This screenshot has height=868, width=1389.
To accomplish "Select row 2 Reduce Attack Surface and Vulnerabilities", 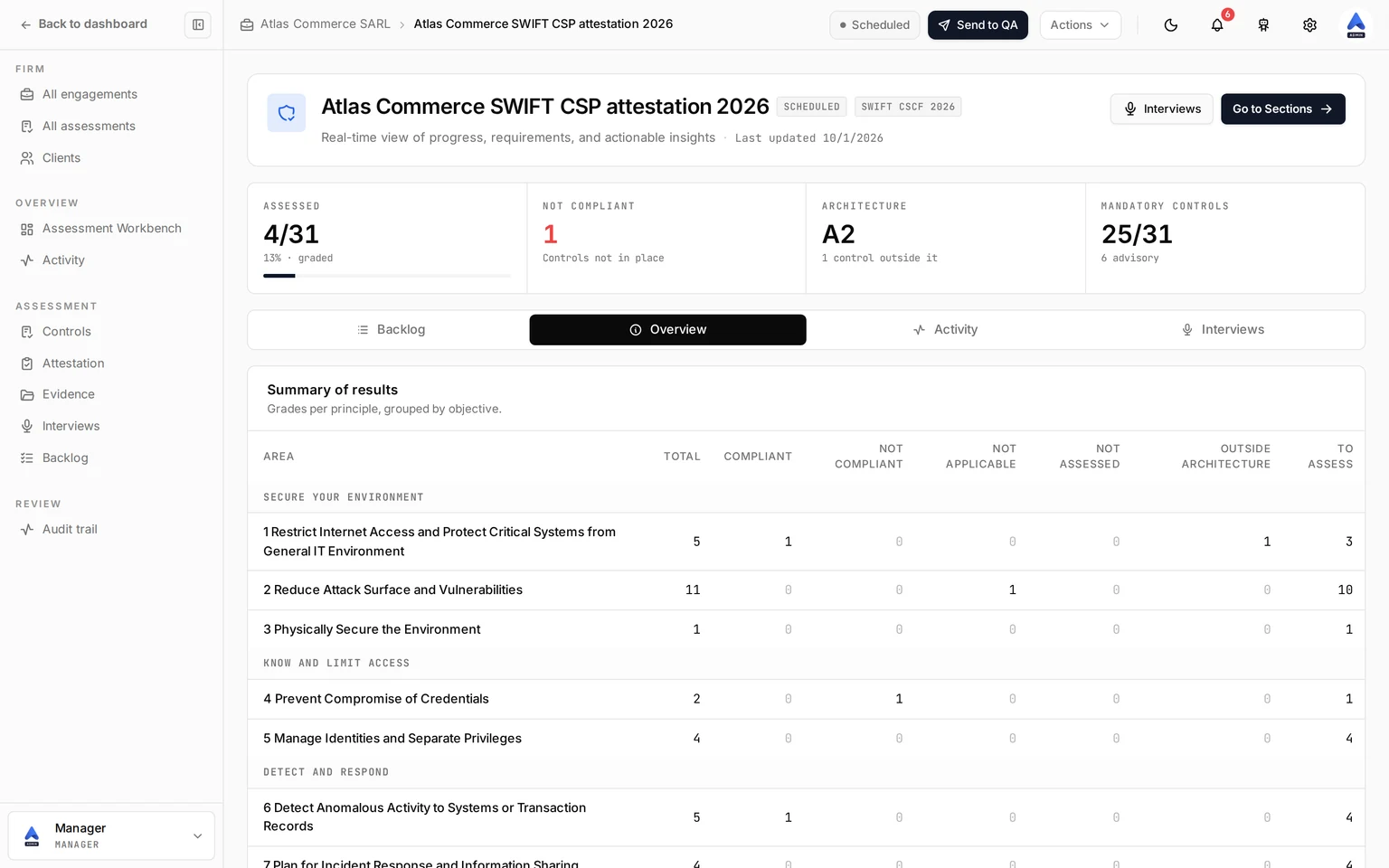I will click(x=806, y=590).
